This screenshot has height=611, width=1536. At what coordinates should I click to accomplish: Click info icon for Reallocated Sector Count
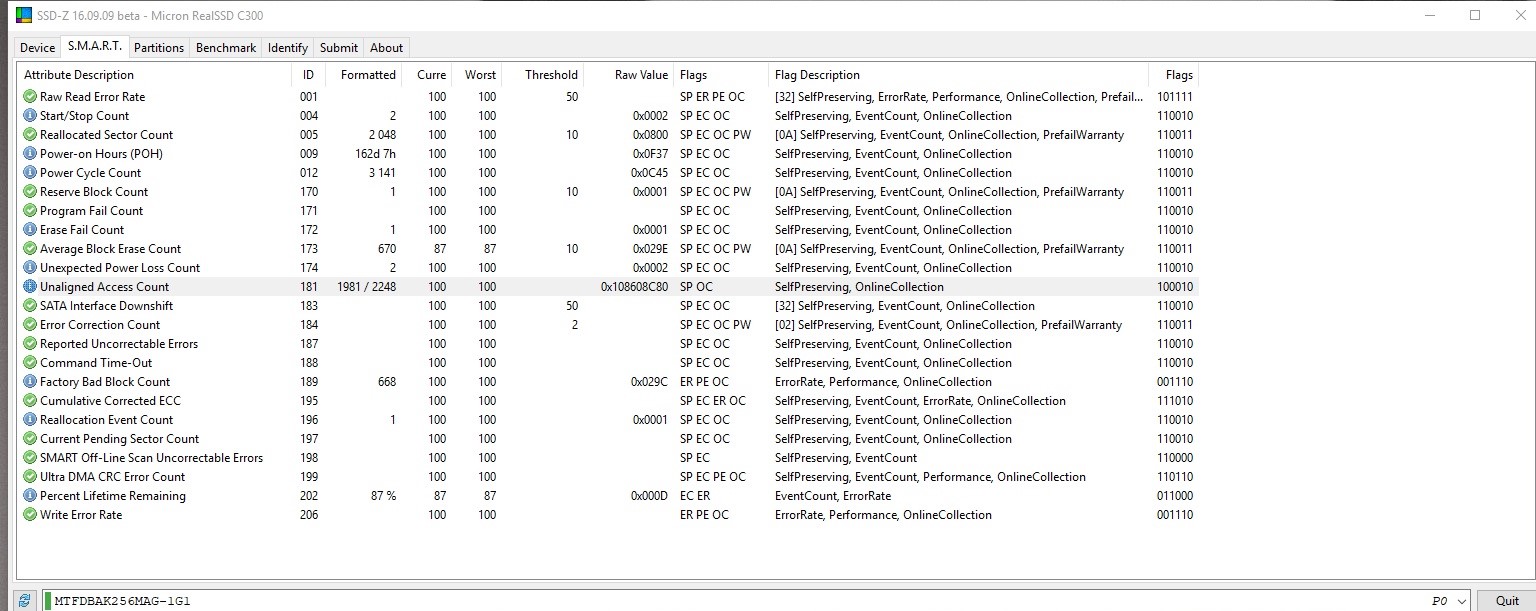click(30, 135)
